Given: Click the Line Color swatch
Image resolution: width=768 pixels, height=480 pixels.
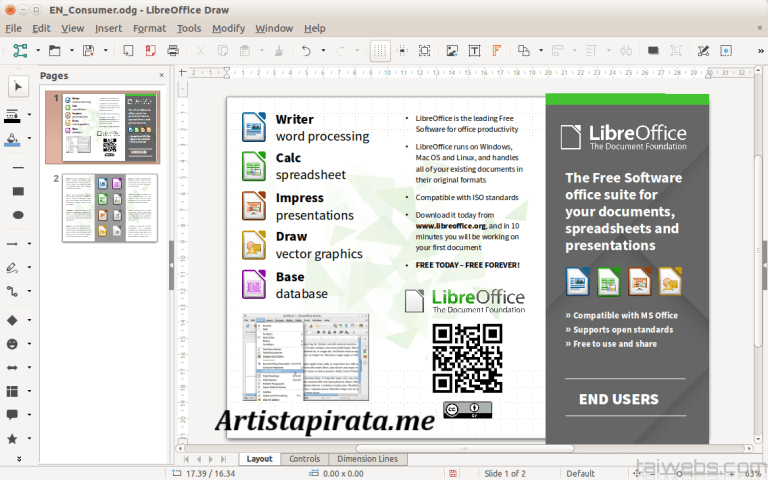Looking at the screenshot, I should click(x=12, y=115).
